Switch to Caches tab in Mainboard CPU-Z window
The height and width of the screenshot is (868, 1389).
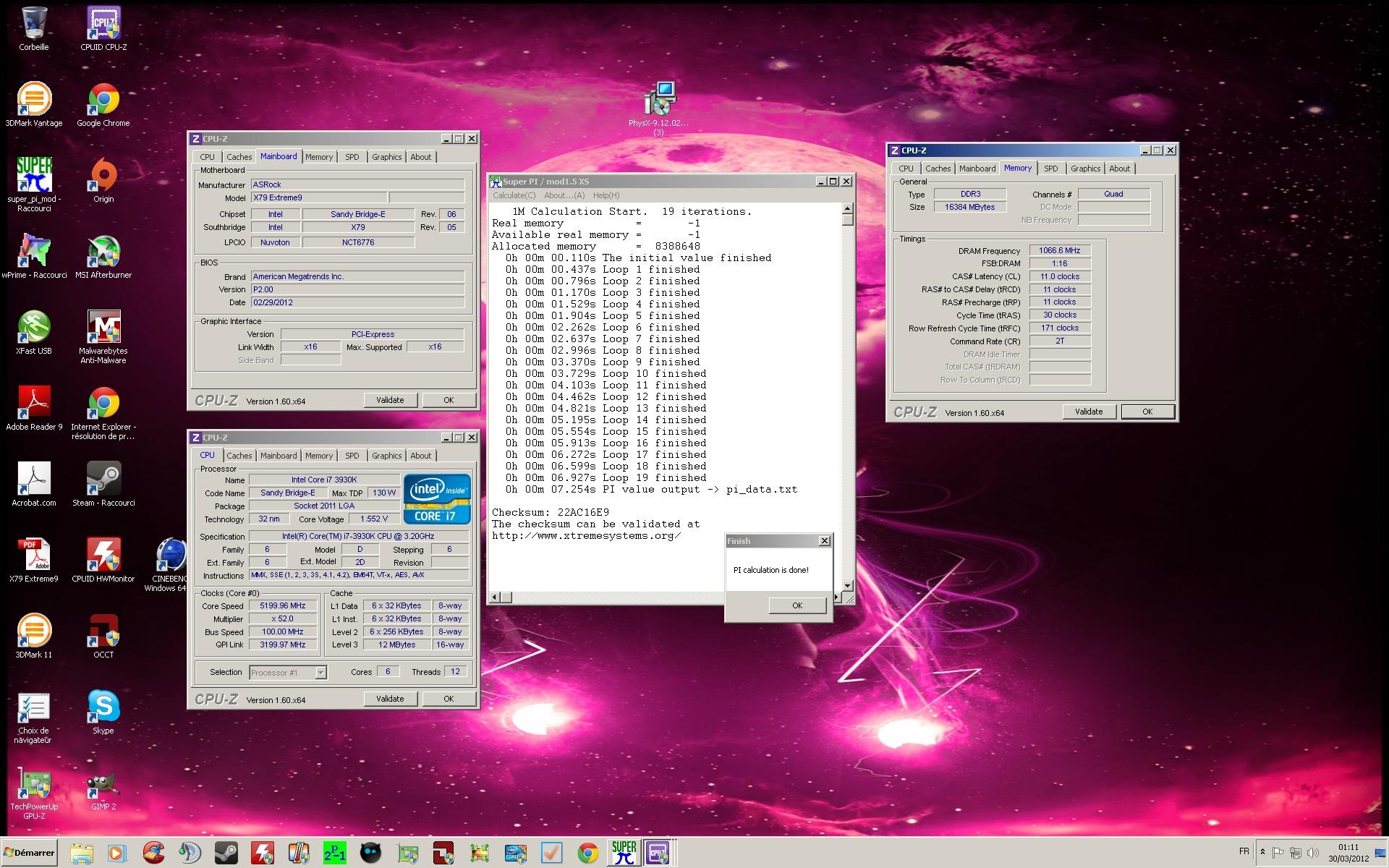coord(239,157)
